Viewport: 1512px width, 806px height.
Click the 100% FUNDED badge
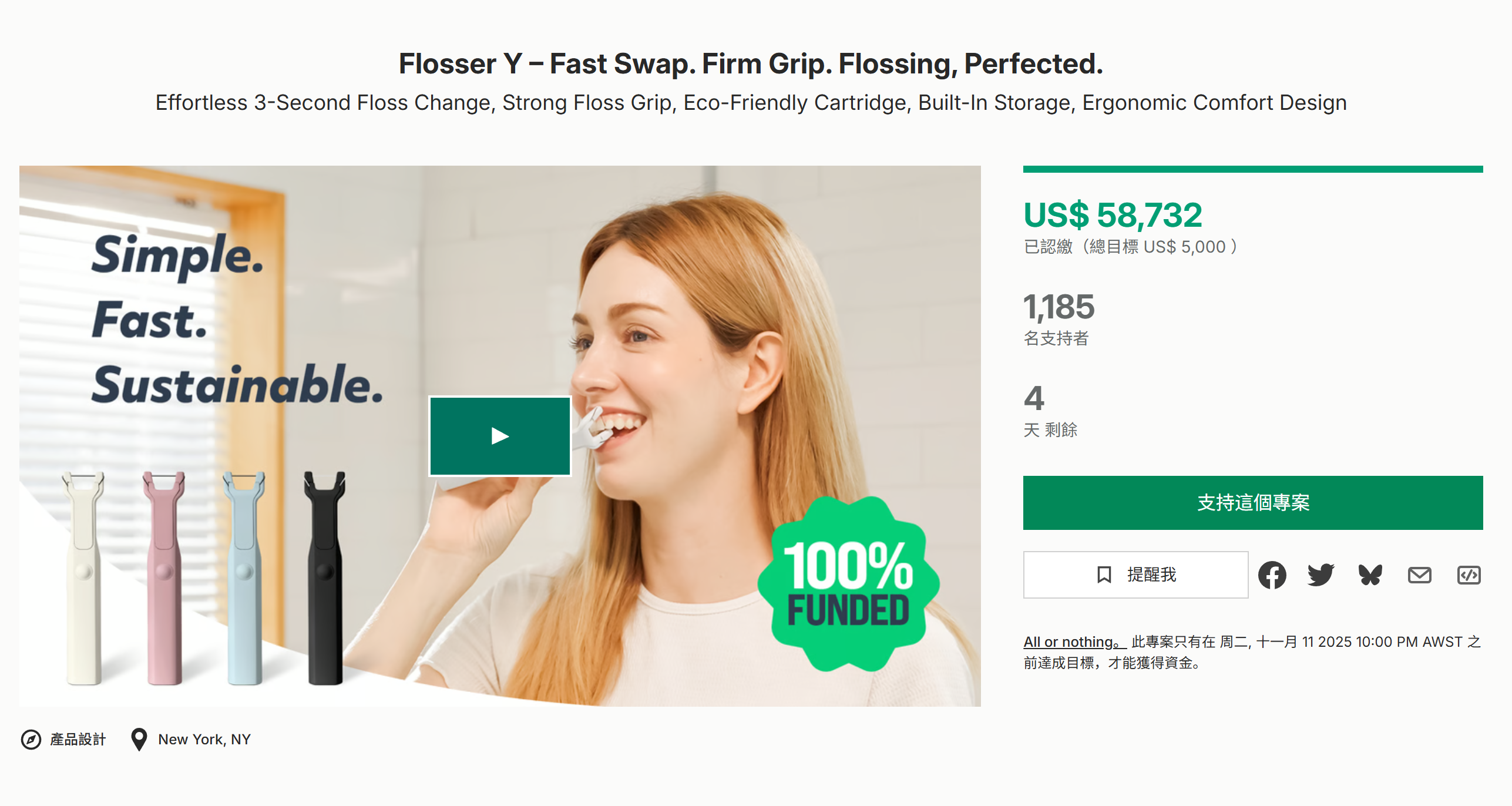[848, 583]
